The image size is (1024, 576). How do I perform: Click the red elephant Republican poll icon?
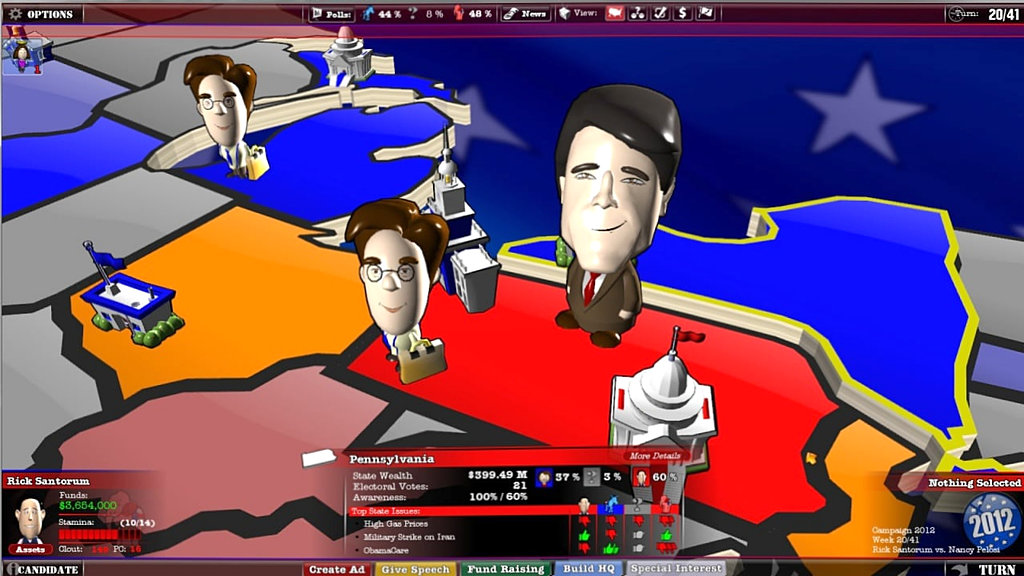[x=459, y=13]
